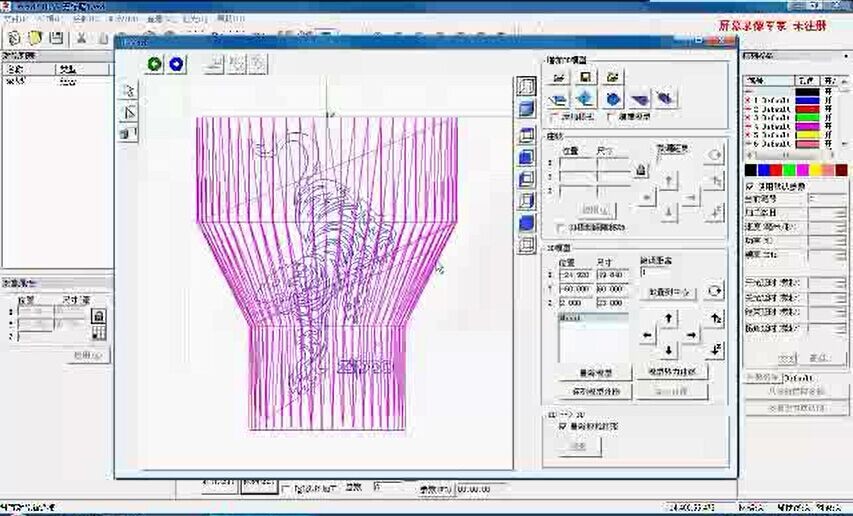Click the save disk icon in model panel
Viewport: 853px width, 516px height.
(585, 76)
